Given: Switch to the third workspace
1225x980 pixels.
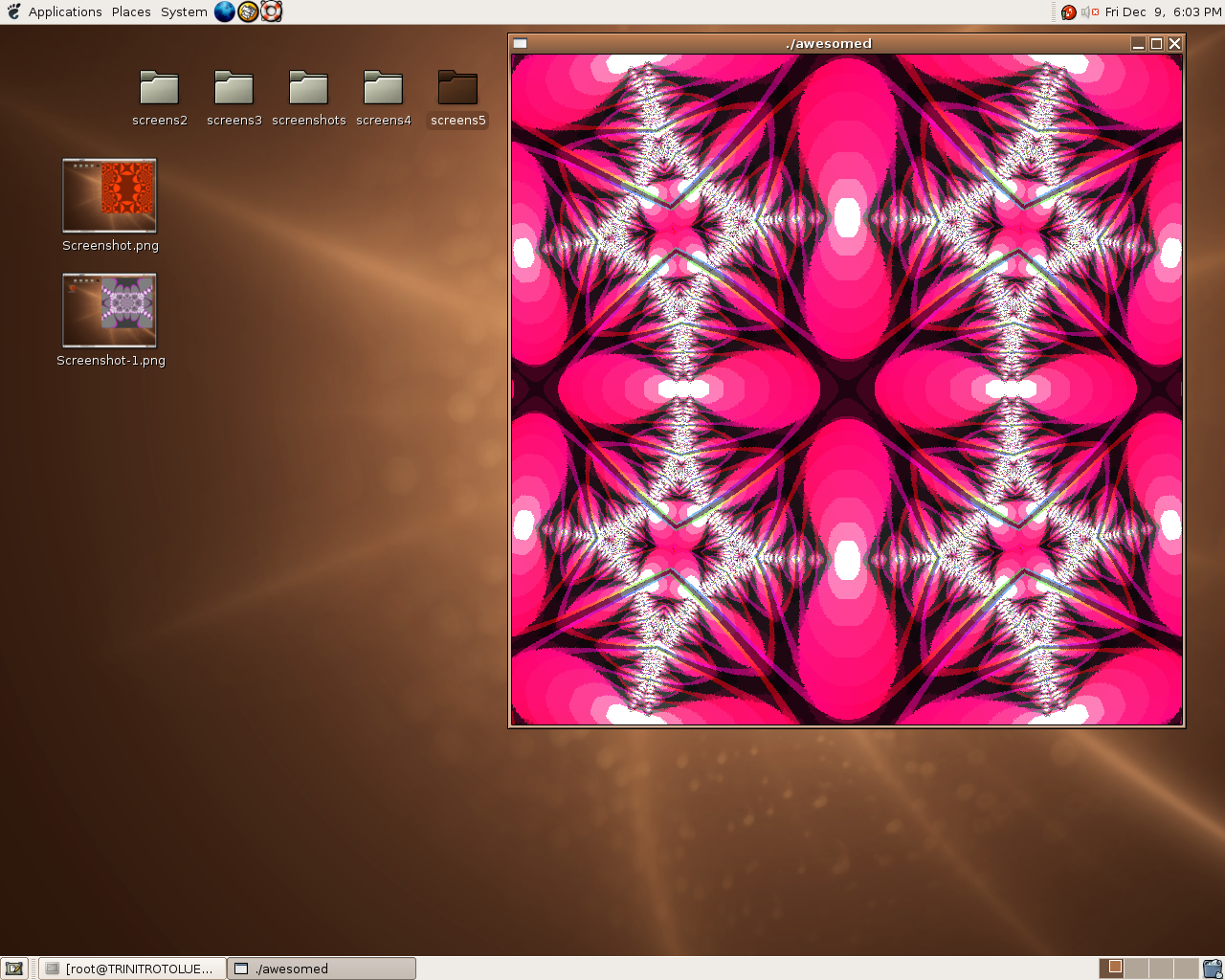Looking at the screenshot, I should [x=1161, y=969].
